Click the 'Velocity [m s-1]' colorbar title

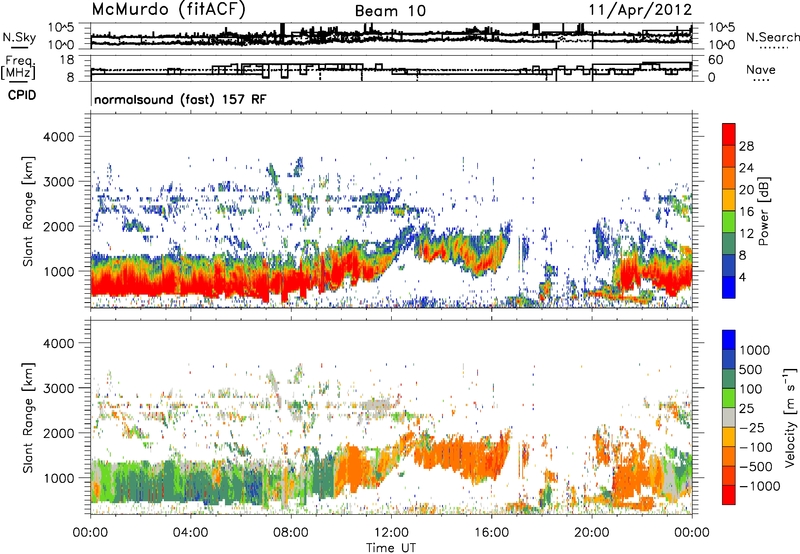(790, 417)
